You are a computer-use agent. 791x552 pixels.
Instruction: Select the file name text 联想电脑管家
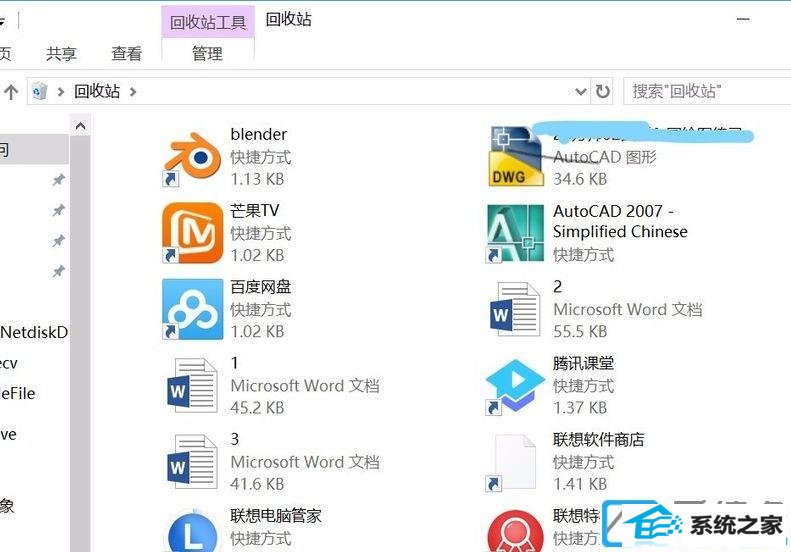tap(275, 515)
